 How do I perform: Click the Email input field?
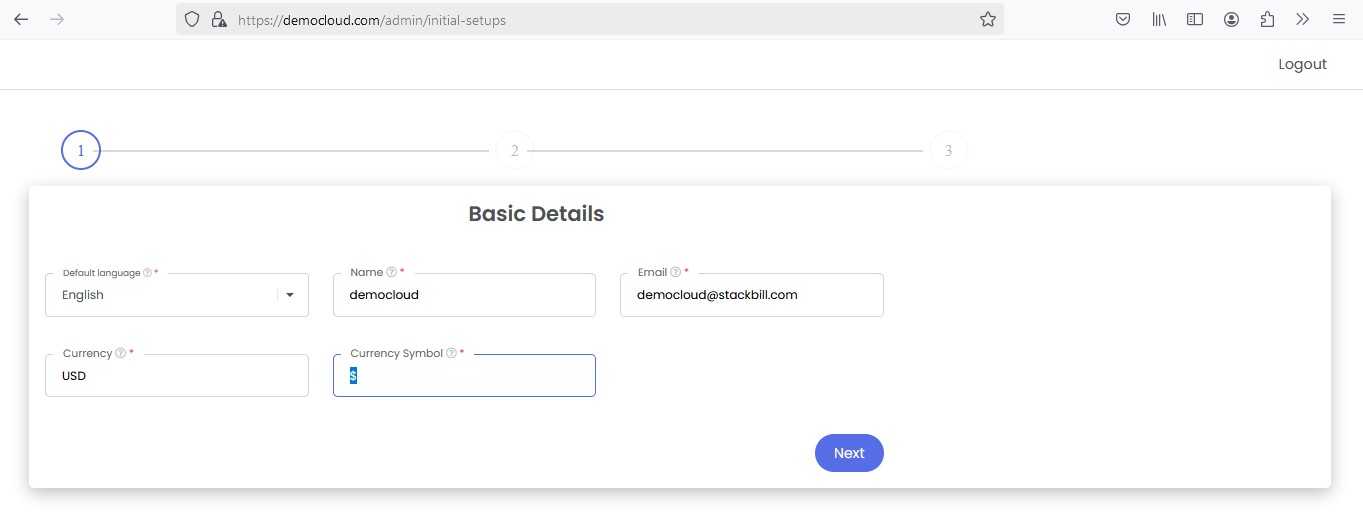point(752,295)
